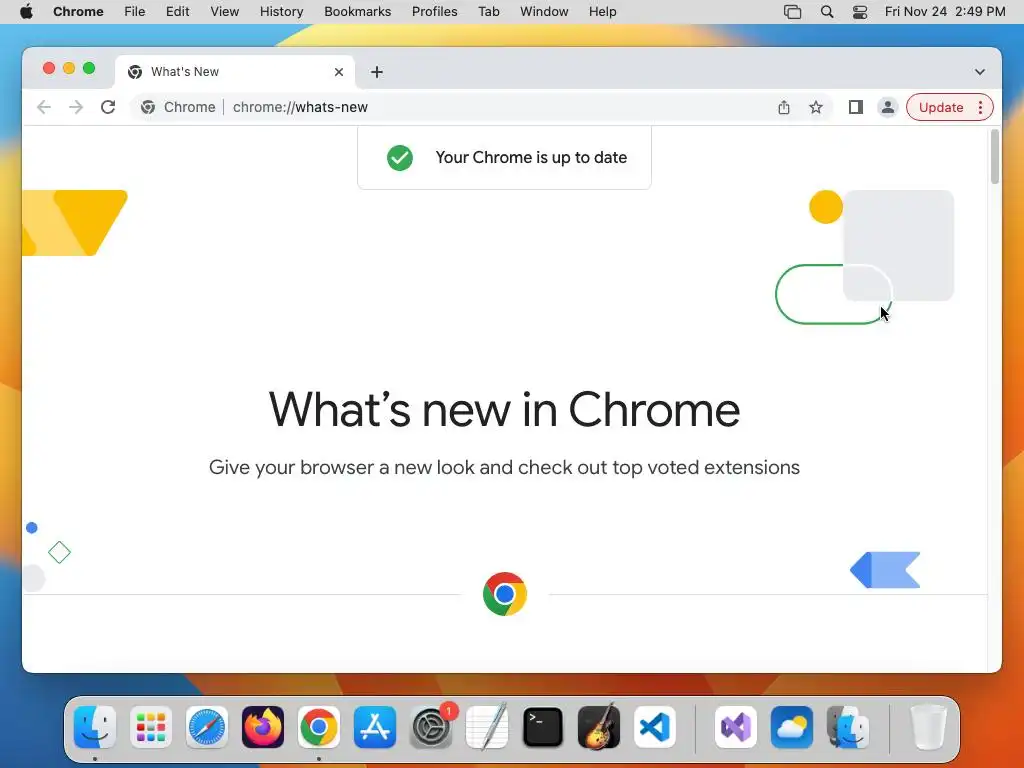Click the Stage Manager icon in menu bar
This screenshot has height=768, width=1024.
coord(792,12)
